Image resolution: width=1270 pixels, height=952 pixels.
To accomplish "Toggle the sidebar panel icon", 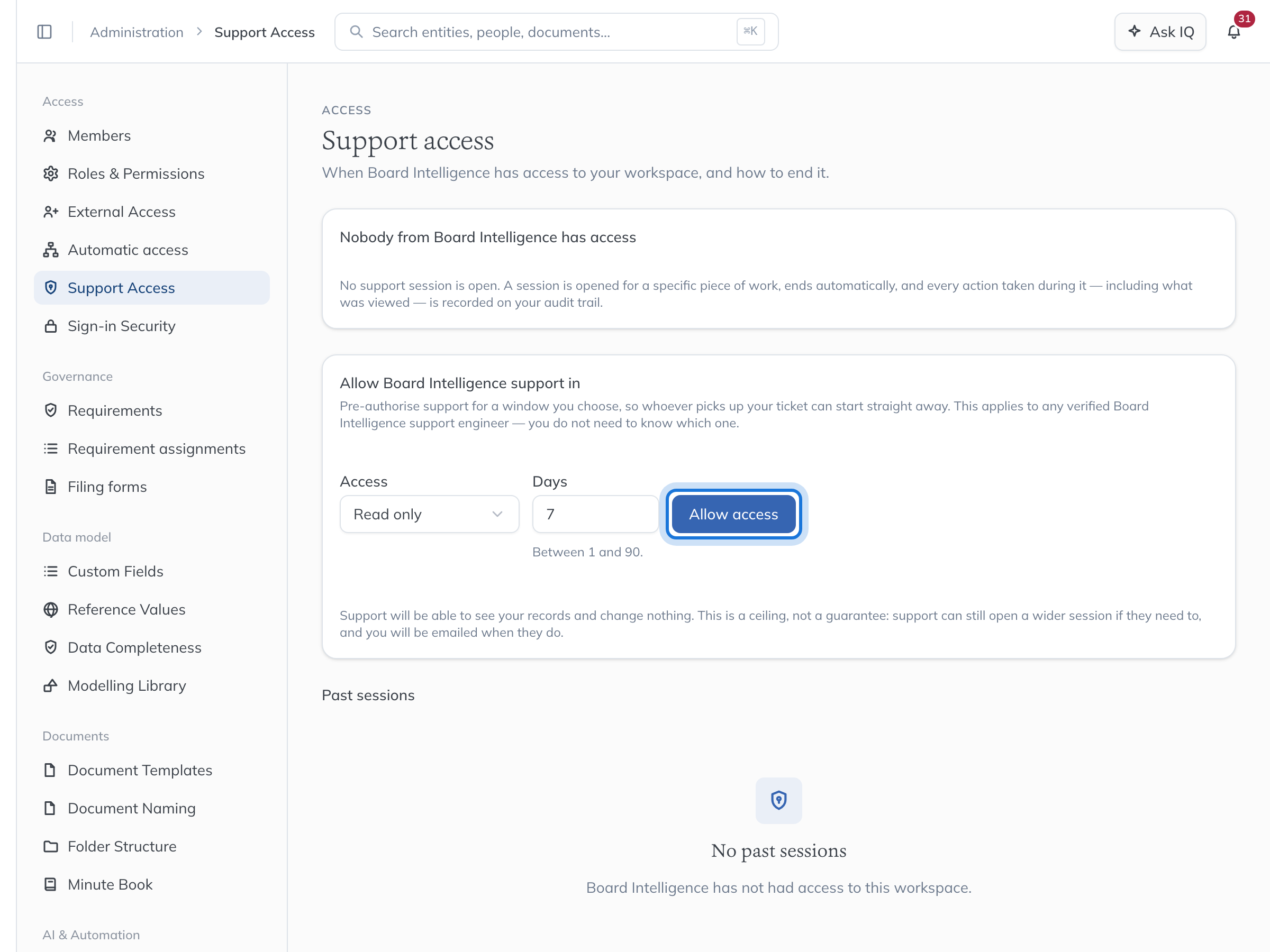I will click(x=44, y=32).
